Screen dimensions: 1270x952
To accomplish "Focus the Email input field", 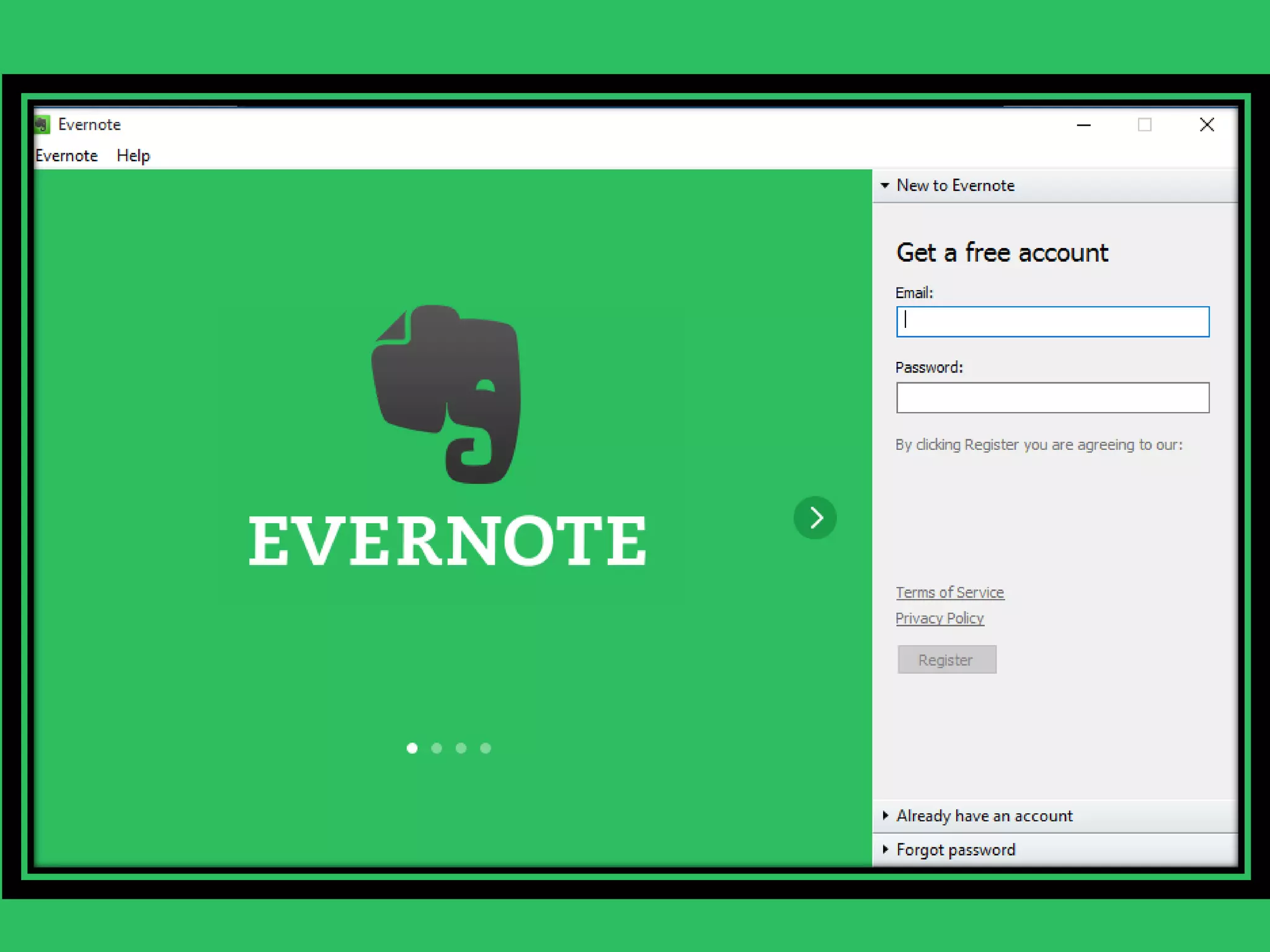I will pos(1052,322).
